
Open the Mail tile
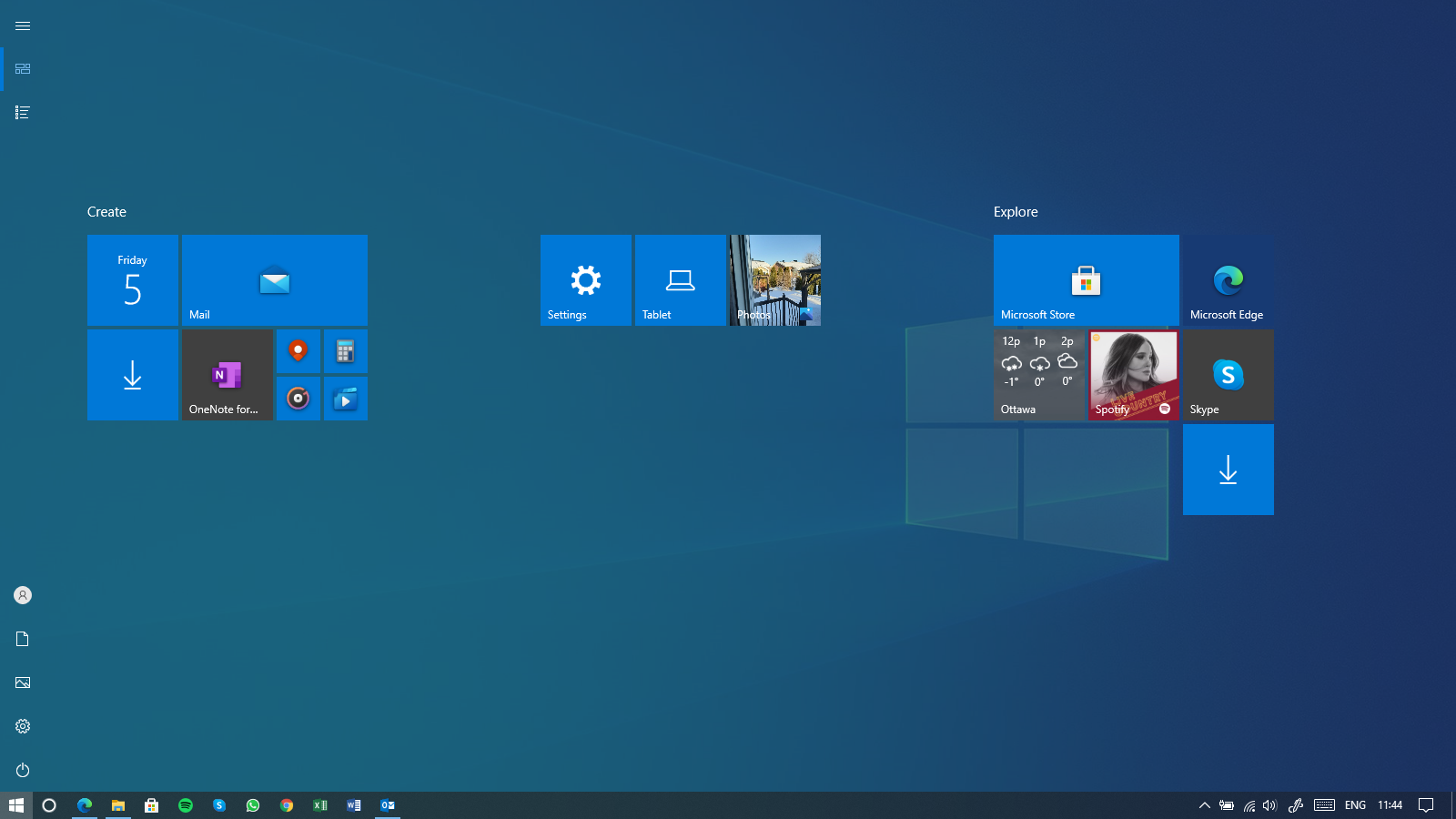(275, 280)
